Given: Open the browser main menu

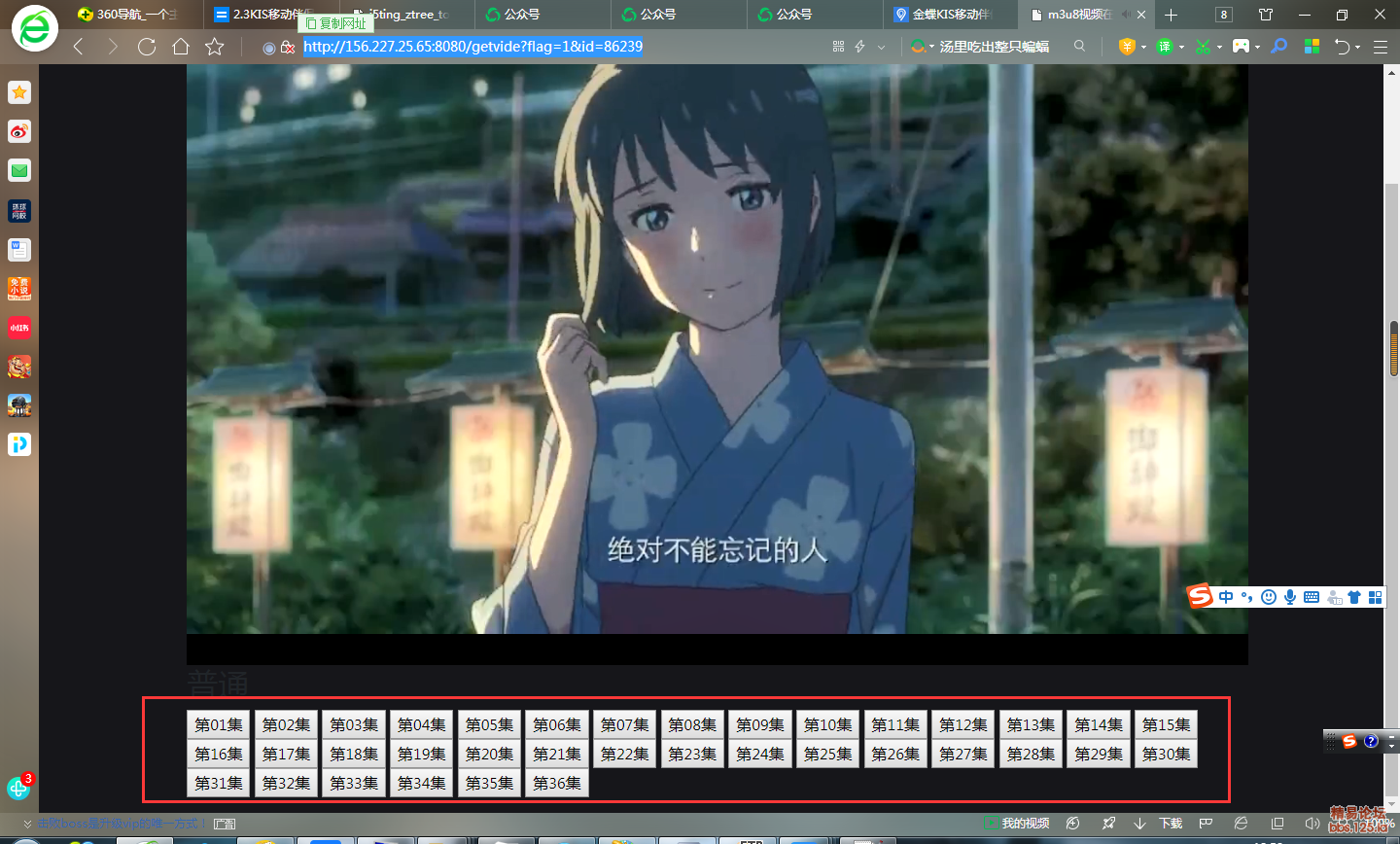Looking at the screenshot, I should pyautogui.click(x=1380, y=47).
